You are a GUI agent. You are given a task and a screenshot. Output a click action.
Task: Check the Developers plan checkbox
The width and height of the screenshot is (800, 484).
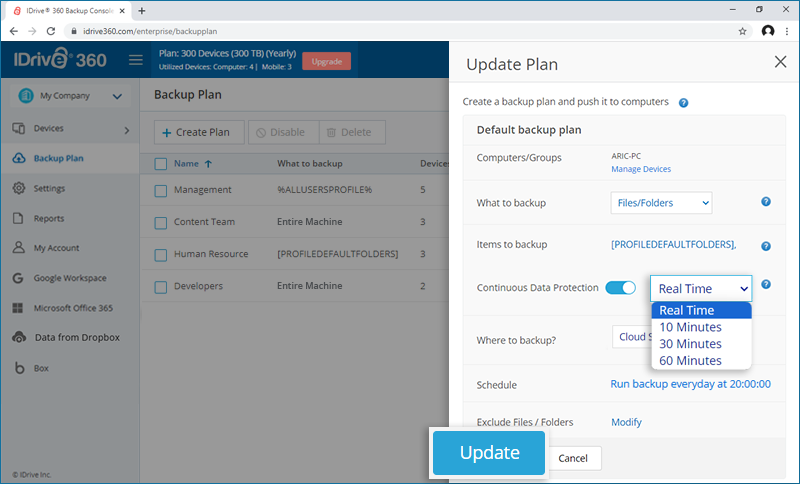(x=161, y=287)
